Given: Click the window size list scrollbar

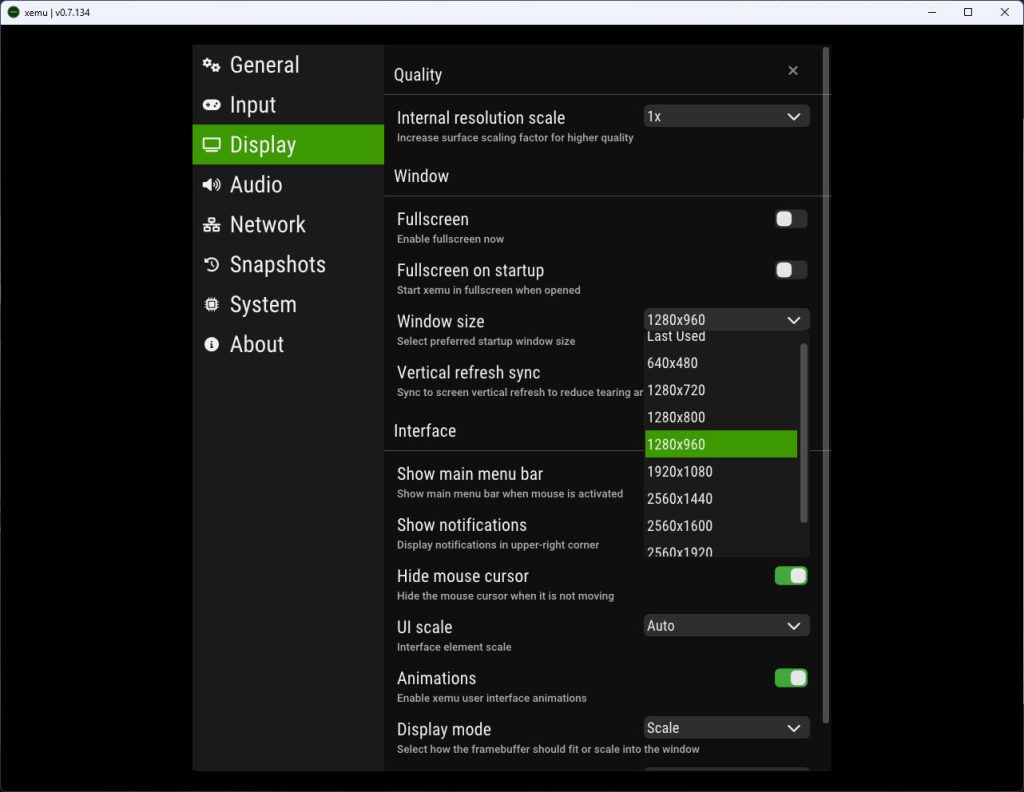Looking at the screenshot, I should pyautogui.click(x=803, y=433).
